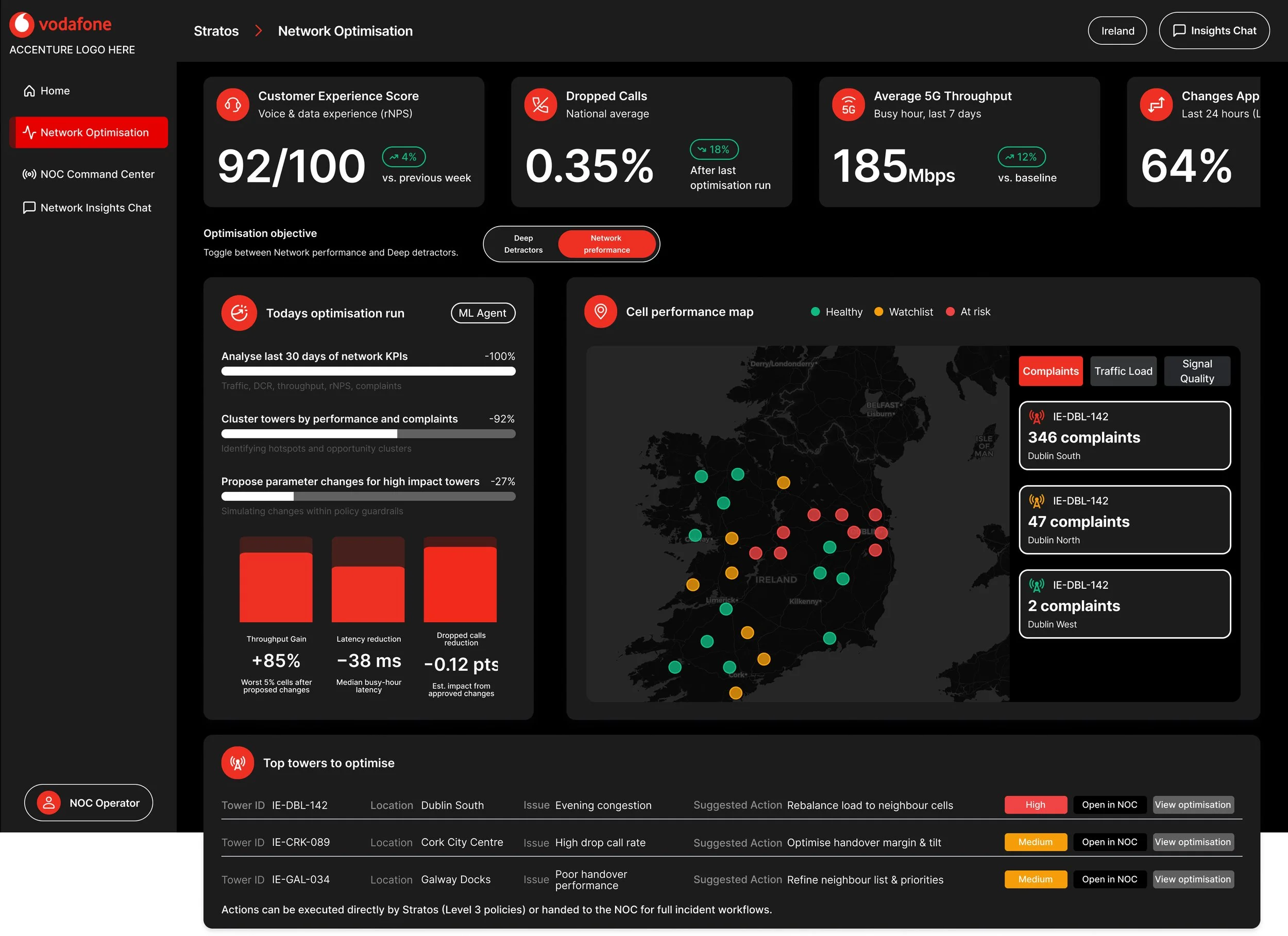Click Open in NOC for tower IE-DBL-142

(1109, 805)
